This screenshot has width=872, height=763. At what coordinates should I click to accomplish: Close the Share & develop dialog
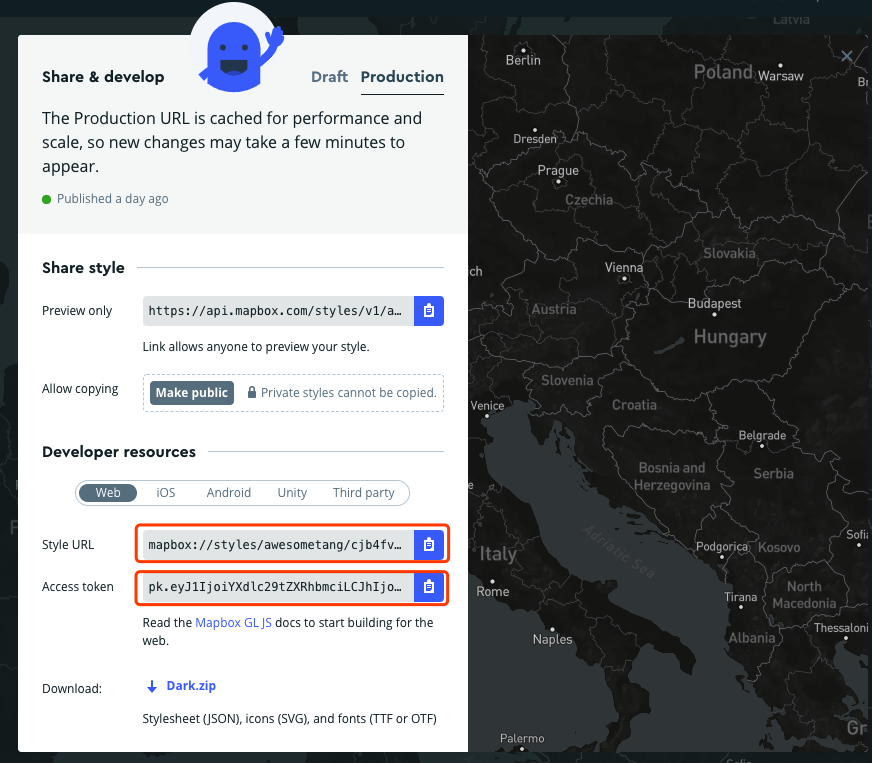(846, 56)
